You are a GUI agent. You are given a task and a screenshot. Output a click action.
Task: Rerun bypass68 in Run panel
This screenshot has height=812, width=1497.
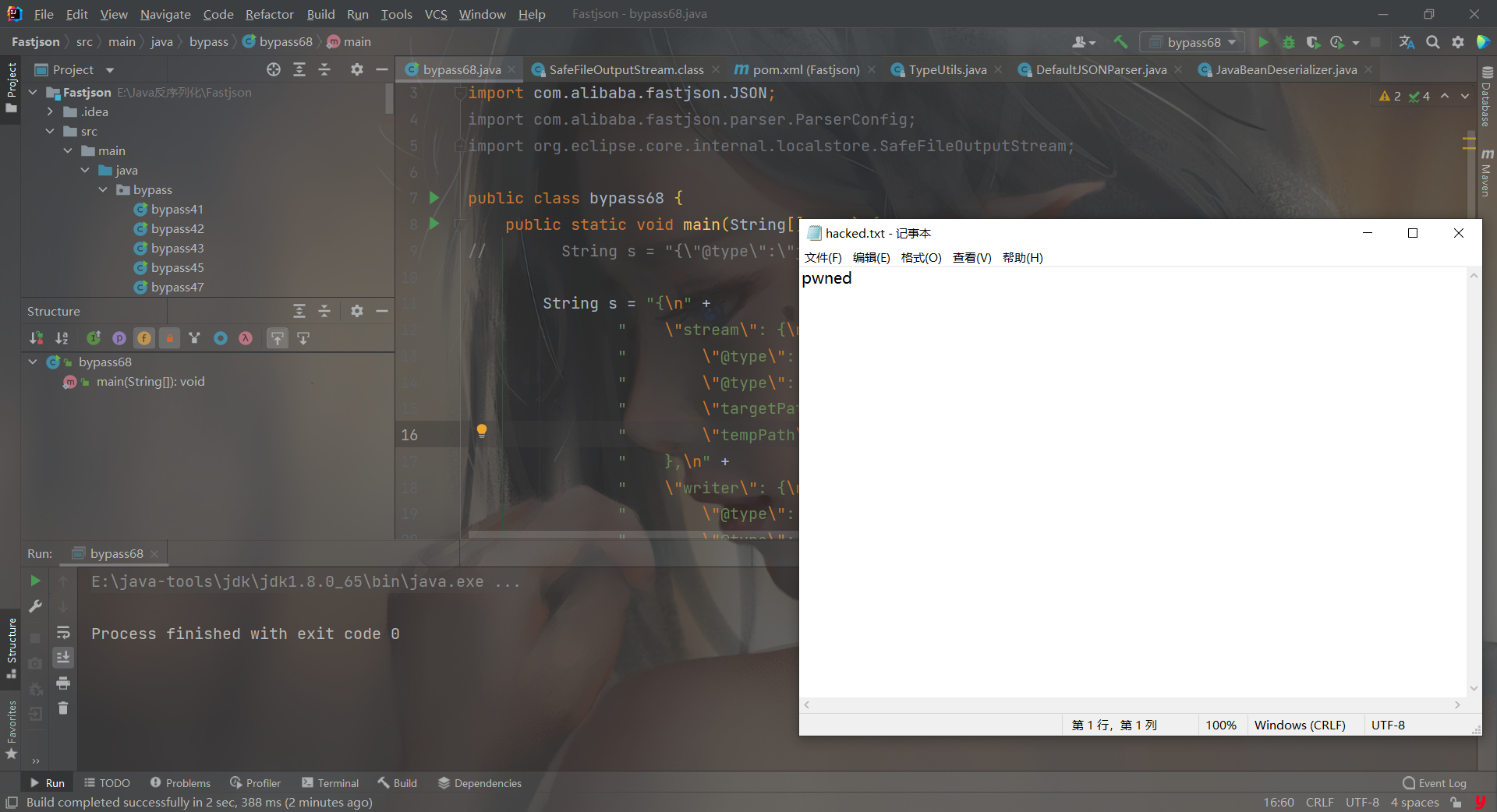[x=35, y=581]
